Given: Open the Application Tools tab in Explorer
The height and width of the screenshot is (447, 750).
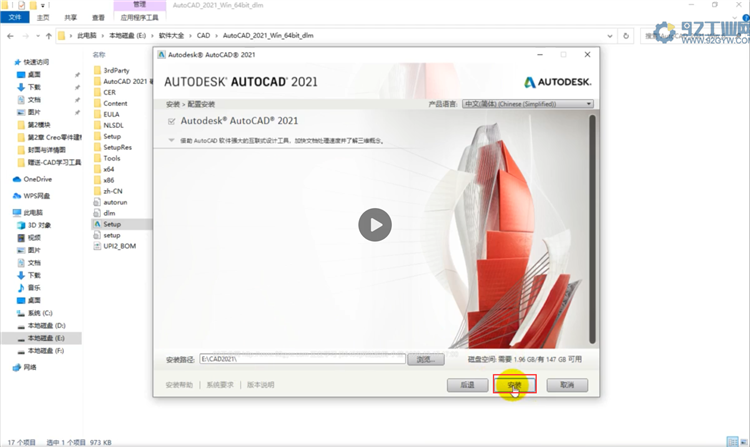Looking at the screenshot, I should [140, 17].
